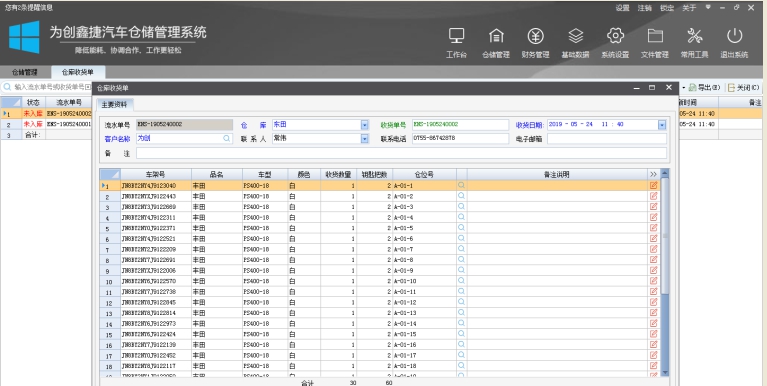This screenshot has width=767, height=386.
Task: Open the 收货日期 date dropdown
Action: (662, 125)
